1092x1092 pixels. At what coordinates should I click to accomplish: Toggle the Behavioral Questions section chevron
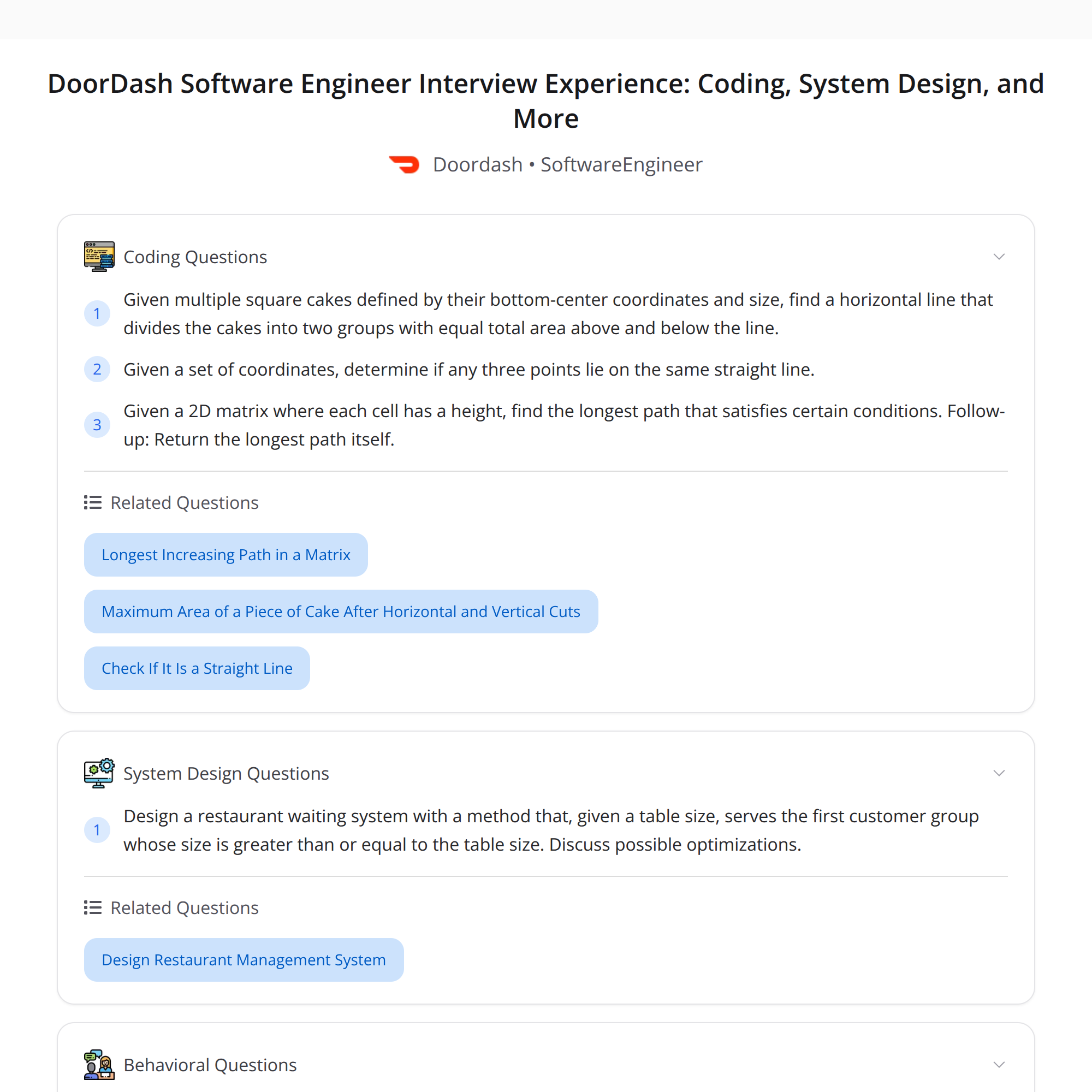tap(999, 1065)
